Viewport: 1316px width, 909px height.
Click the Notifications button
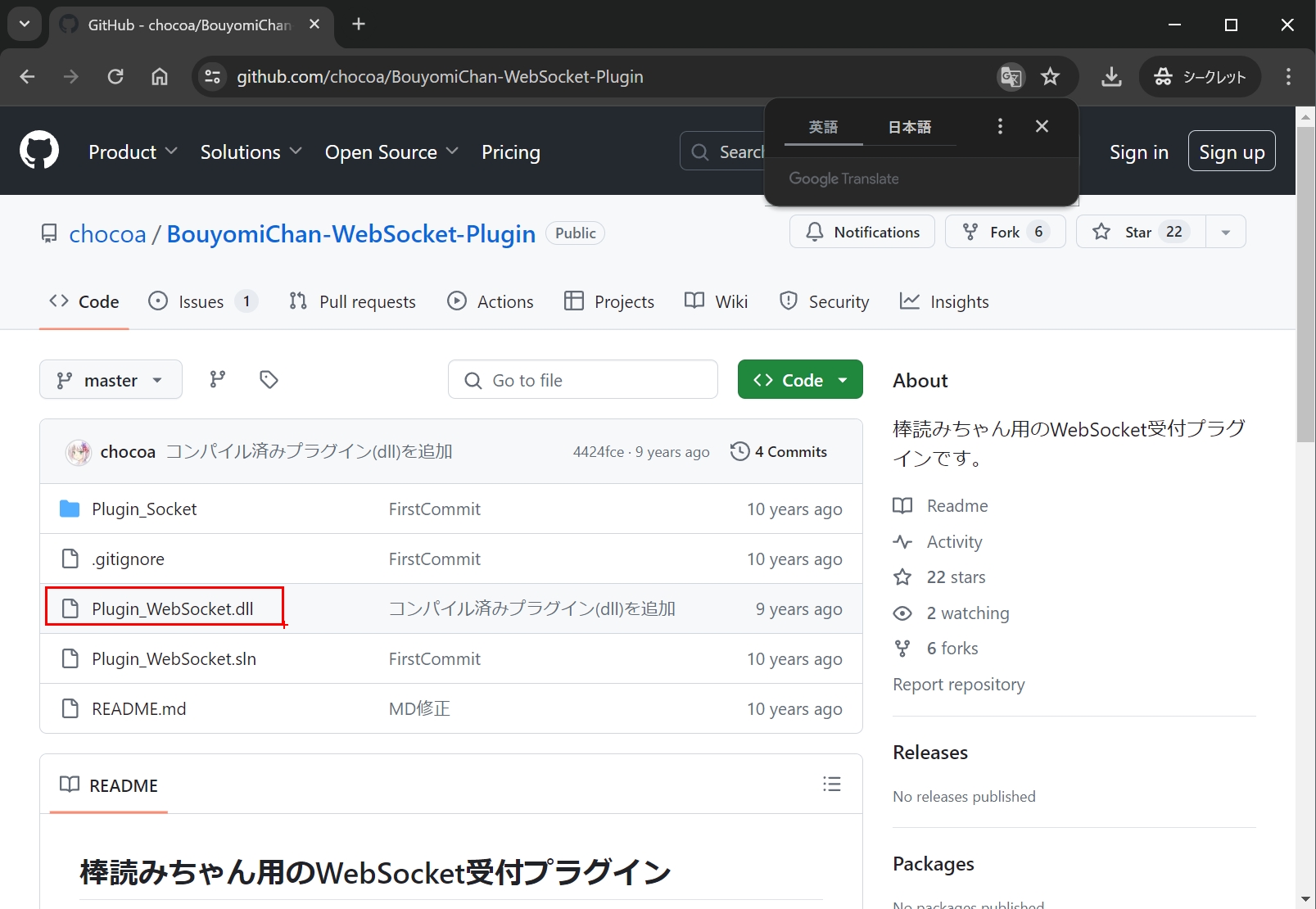tap(862, 232)
